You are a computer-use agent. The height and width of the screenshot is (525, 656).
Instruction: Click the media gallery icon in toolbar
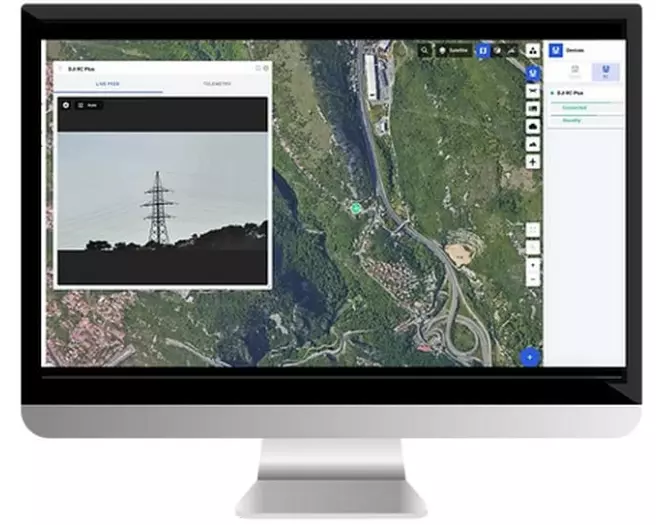click(532, 108)
